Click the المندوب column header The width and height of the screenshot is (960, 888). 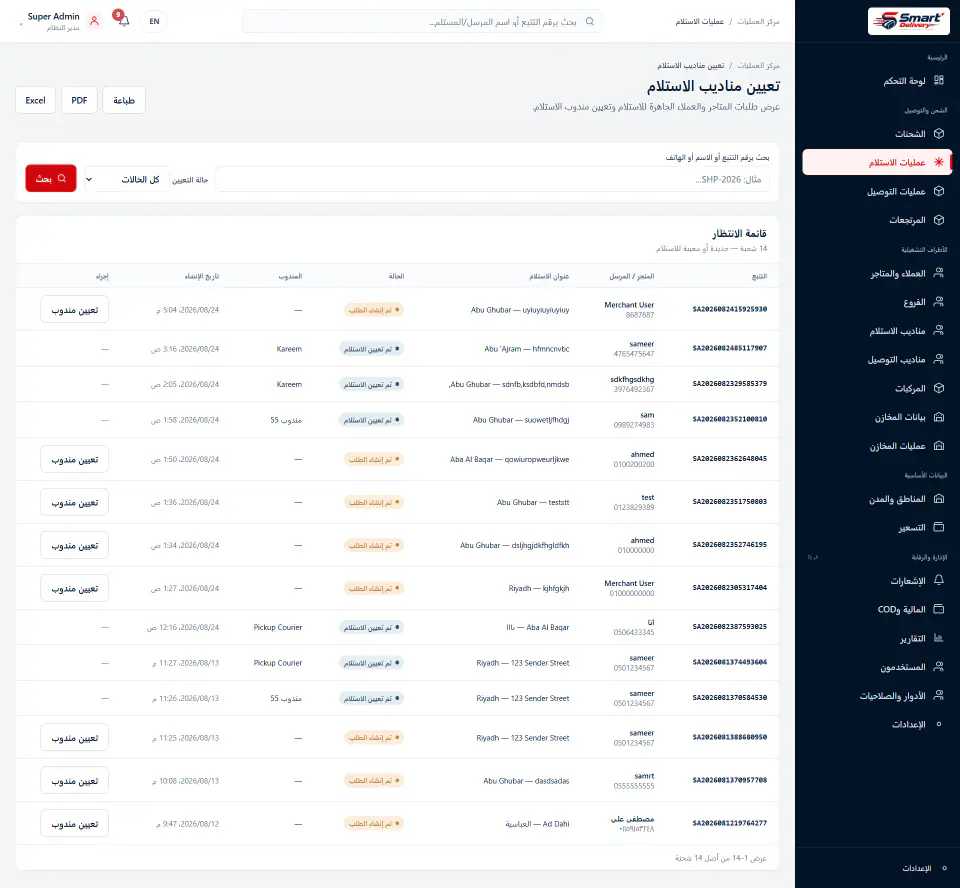[290, 276]
